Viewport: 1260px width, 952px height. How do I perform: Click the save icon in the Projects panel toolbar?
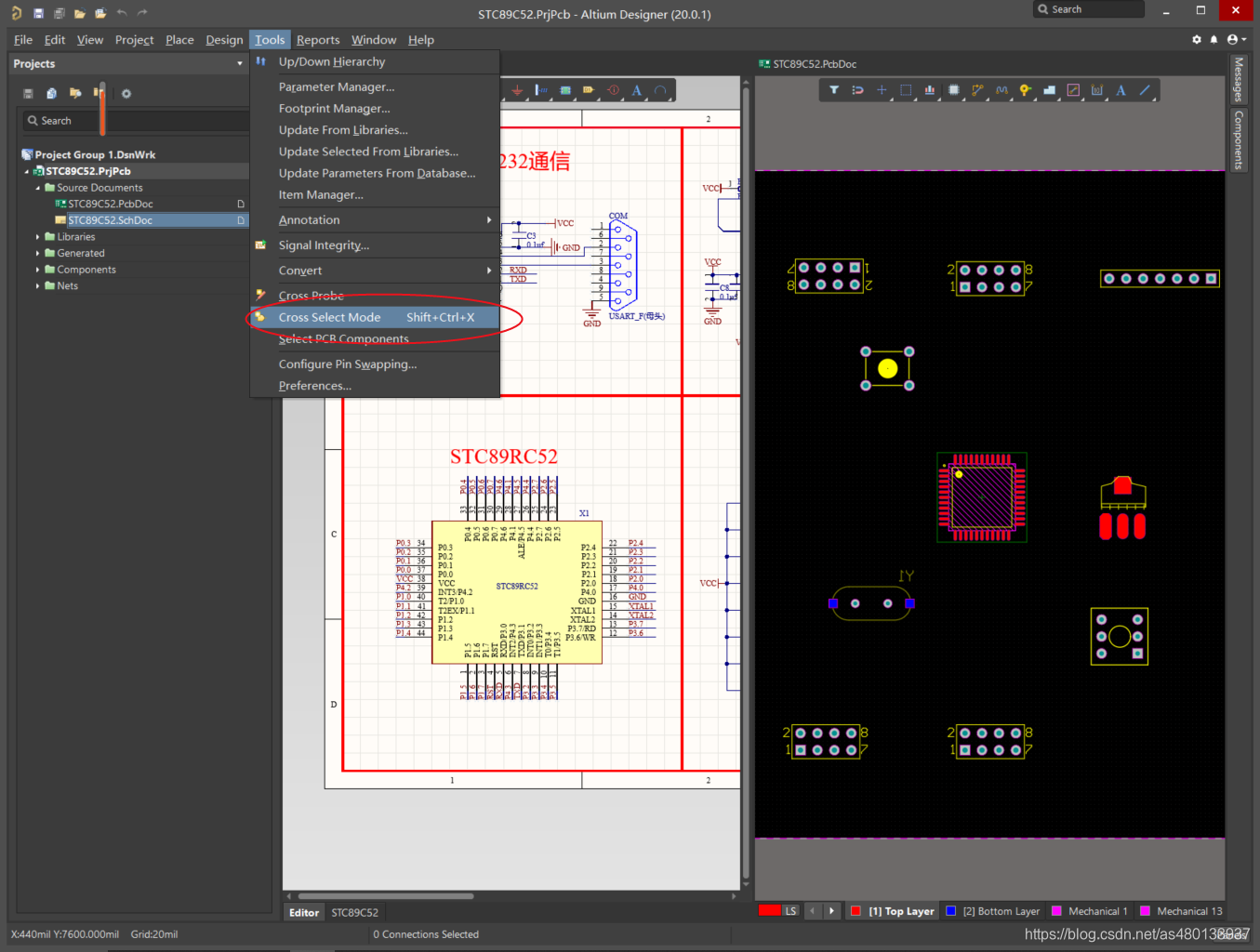[28, 93]
